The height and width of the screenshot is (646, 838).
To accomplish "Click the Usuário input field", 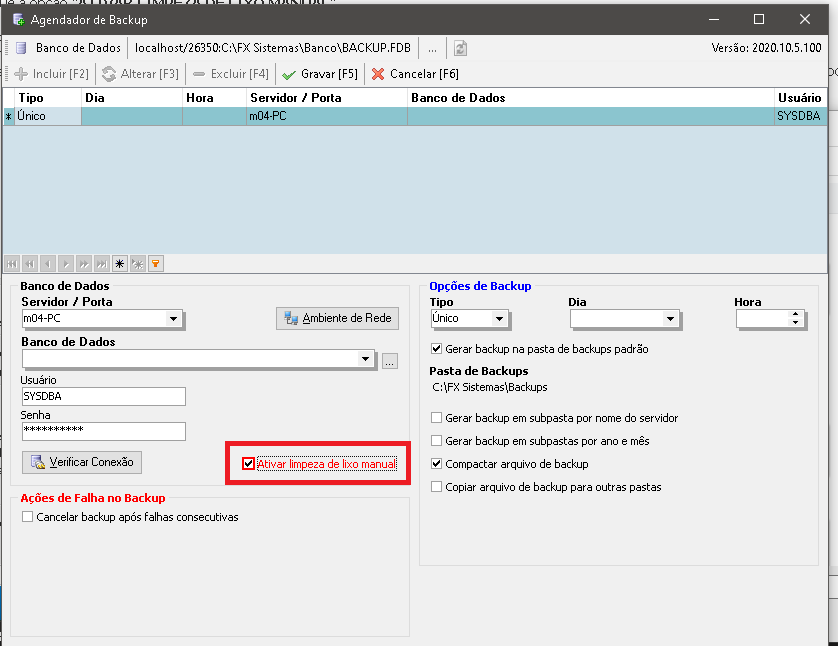I will (x=103, y=396).
